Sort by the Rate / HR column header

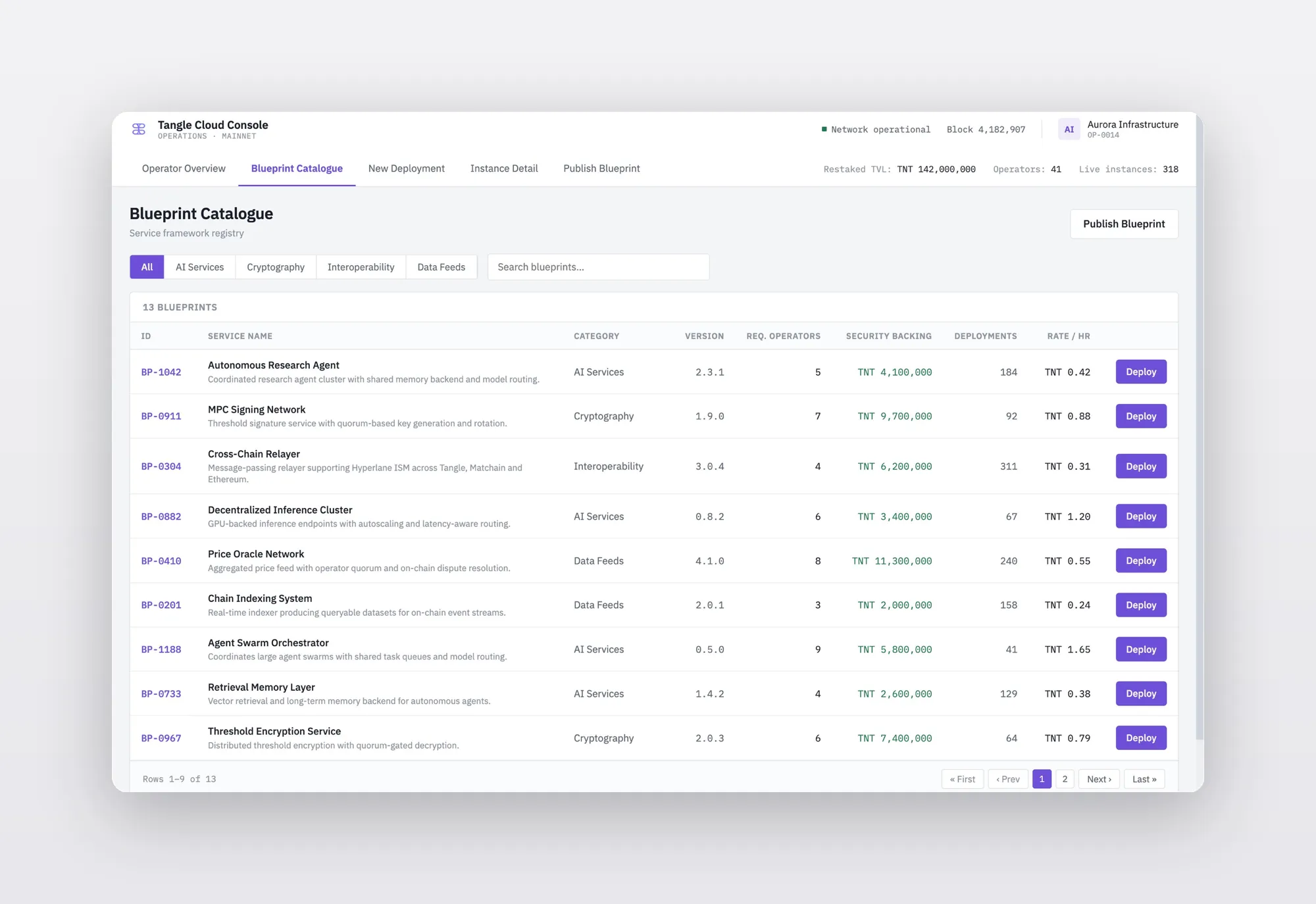pyautogui.click(x=1069, y=336)
